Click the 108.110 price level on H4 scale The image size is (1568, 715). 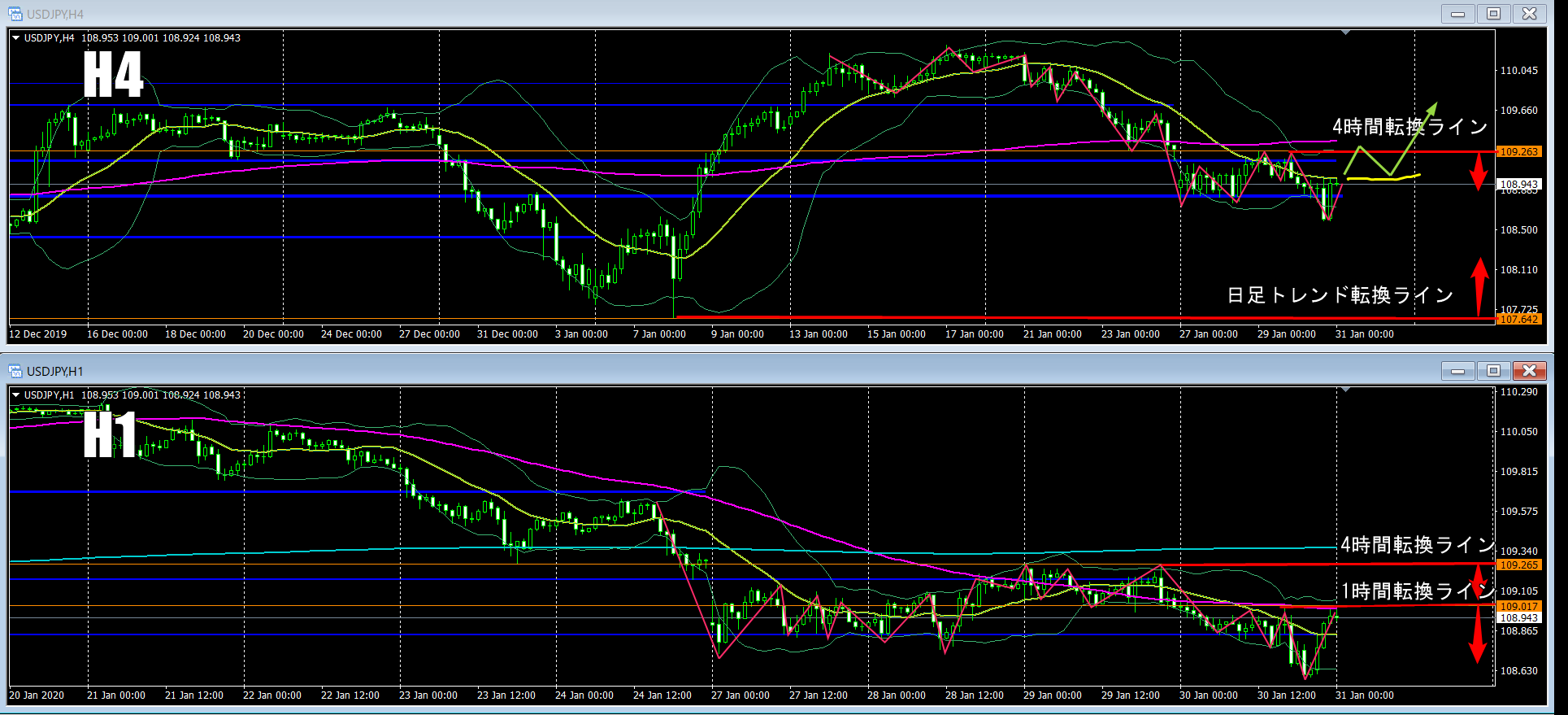[1518, 270]
